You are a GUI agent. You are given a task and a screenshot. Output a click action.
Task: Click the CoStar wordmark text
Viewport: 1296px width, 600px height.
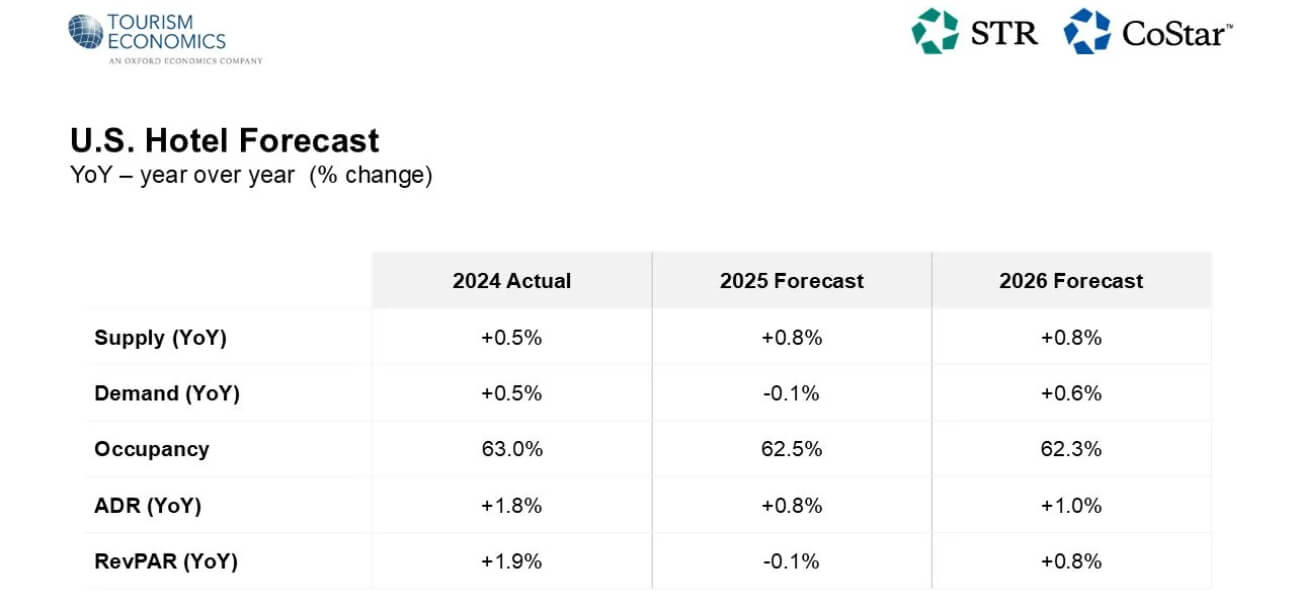tap(1177, 33)
